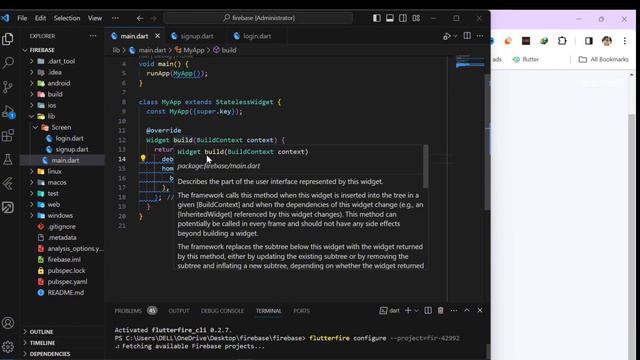Open the Search view in activity bar
Viewport: 640px width, 360px height.
click(8, 62)
